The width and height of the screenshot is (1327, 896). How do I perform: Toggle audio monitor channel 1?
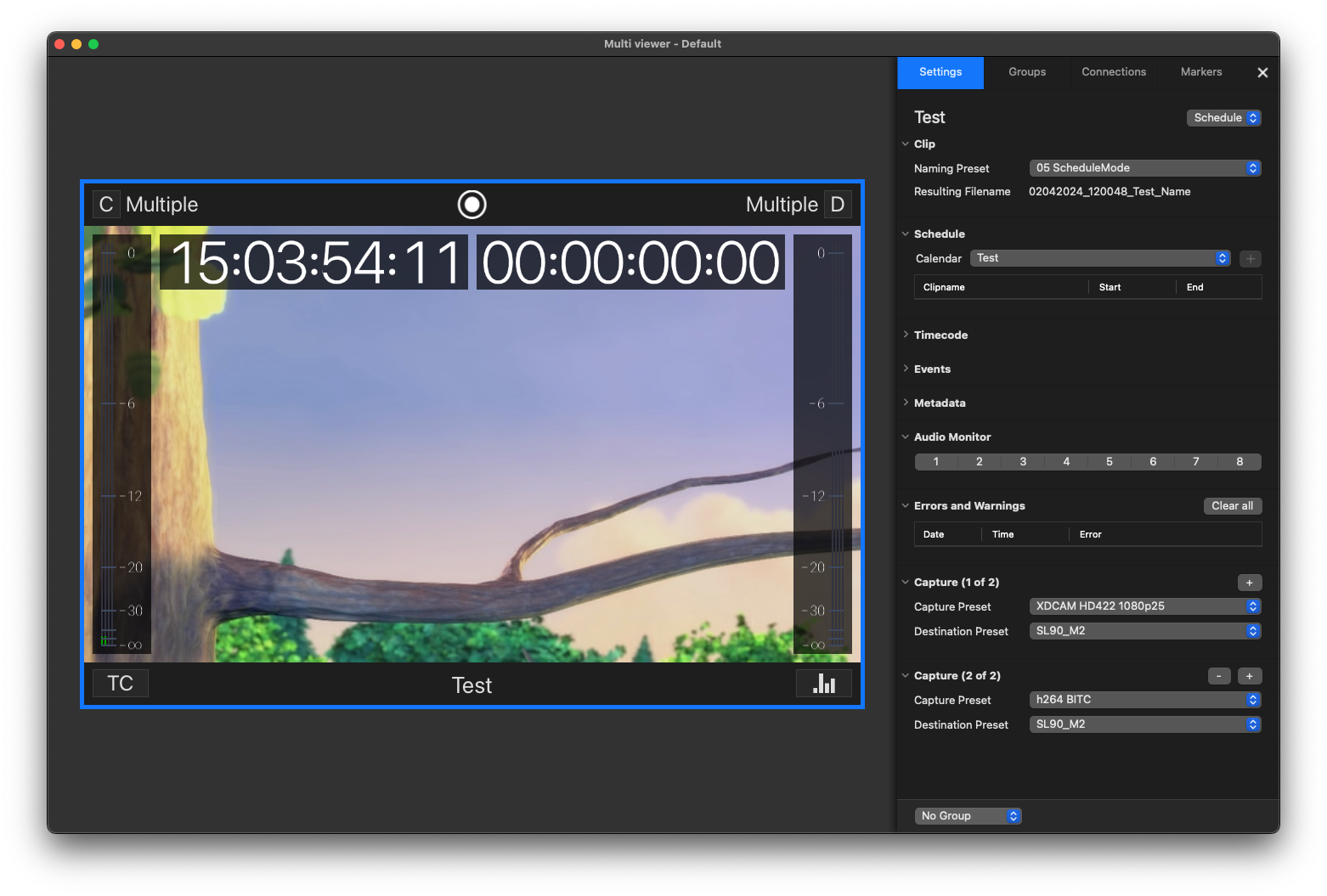tap(936, 462)
